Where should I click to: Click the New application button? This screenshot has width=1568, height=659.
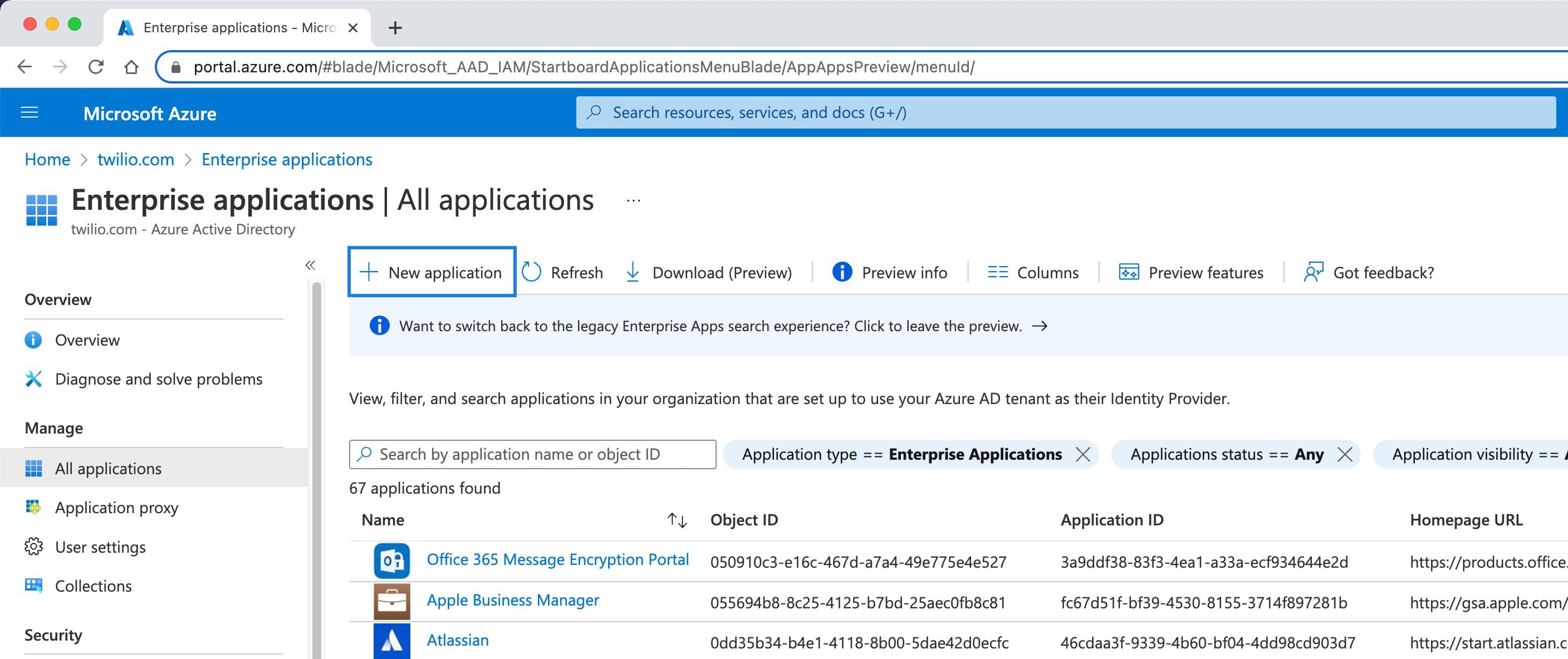pos(432,272)
